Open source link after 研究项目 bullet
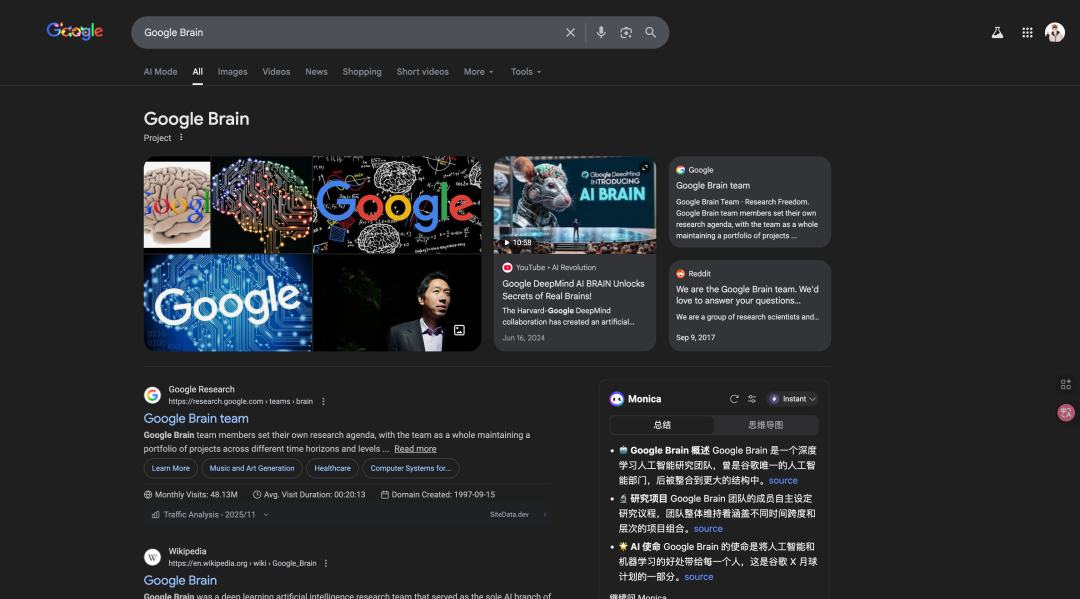The height and width of the screenshot is (599, 1080). click(708, 529)
